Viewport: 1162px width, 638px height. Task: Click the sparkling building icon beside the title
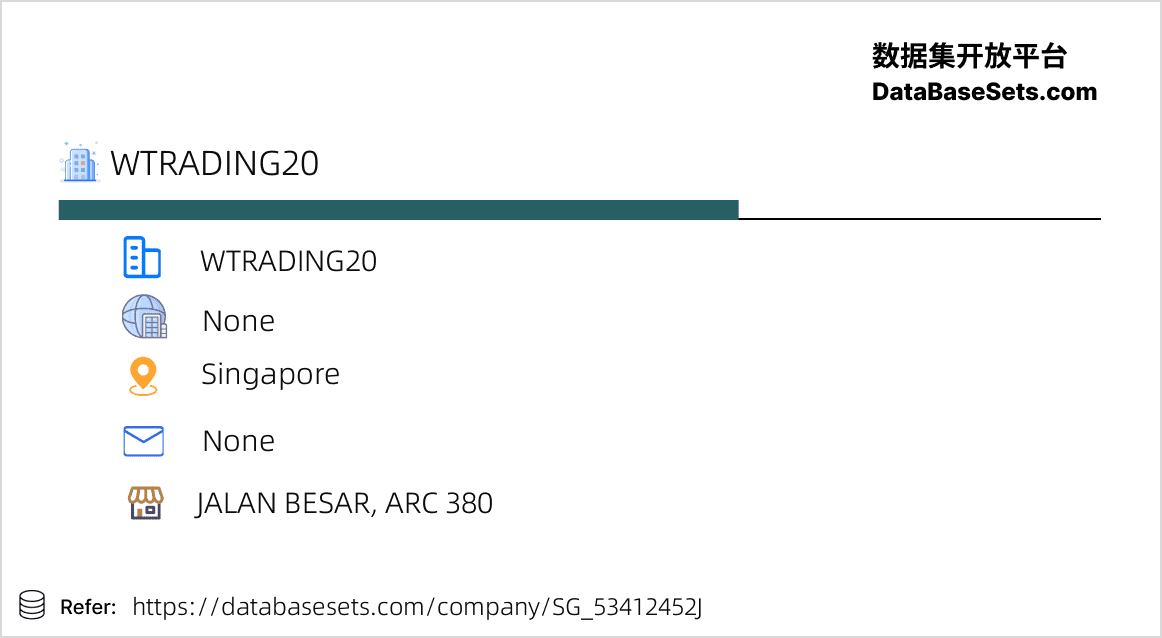pyautogui.click(x=79, y=162)
